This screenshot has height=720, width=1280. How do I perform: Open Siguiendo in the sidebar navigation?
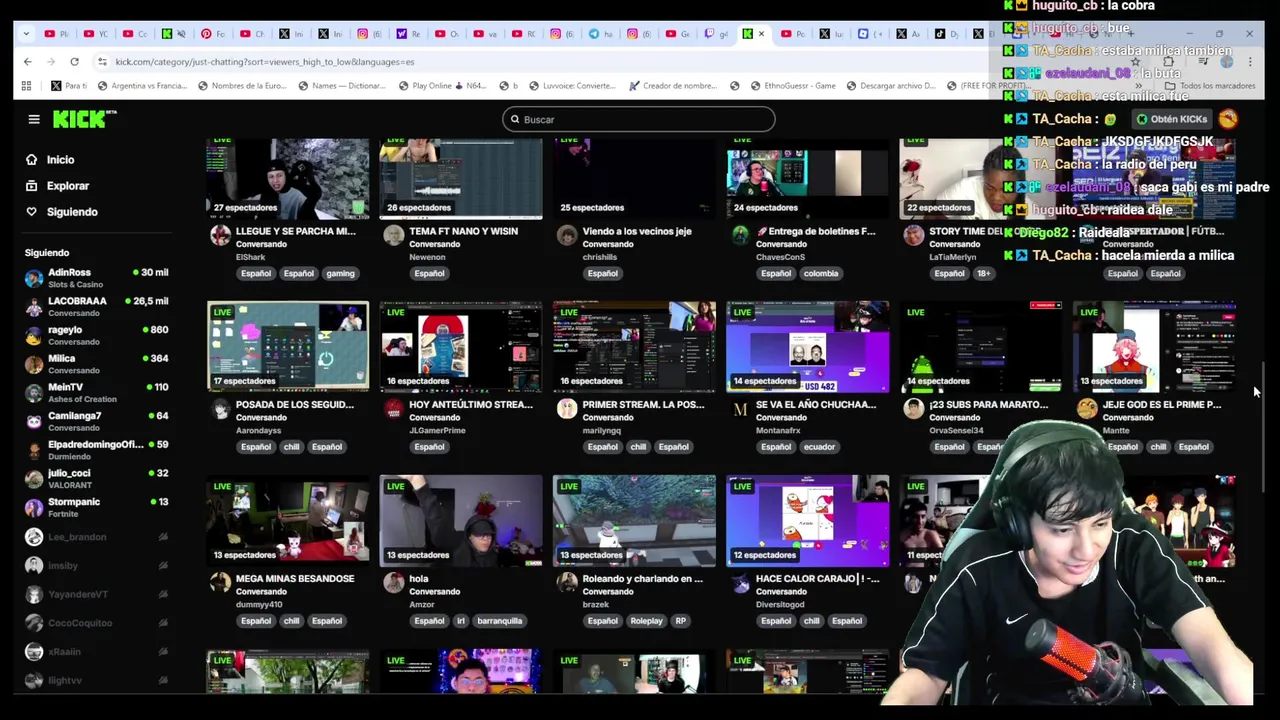click(71, 212)
